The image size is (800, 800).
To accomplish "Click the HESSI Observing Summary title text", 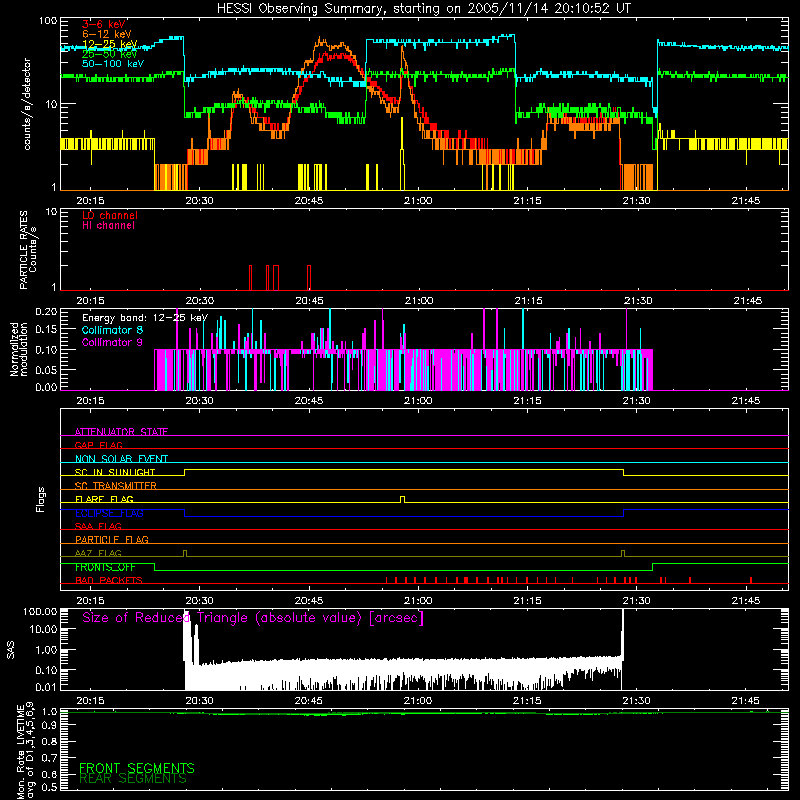I will coord(423,8).
